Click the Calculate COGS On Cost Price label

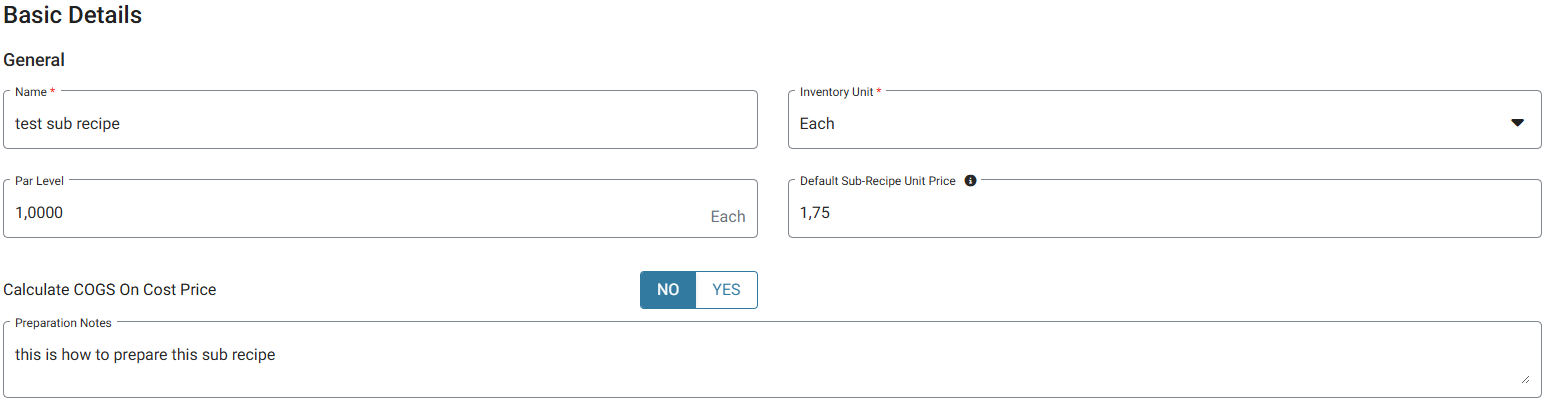click(110, 290)
